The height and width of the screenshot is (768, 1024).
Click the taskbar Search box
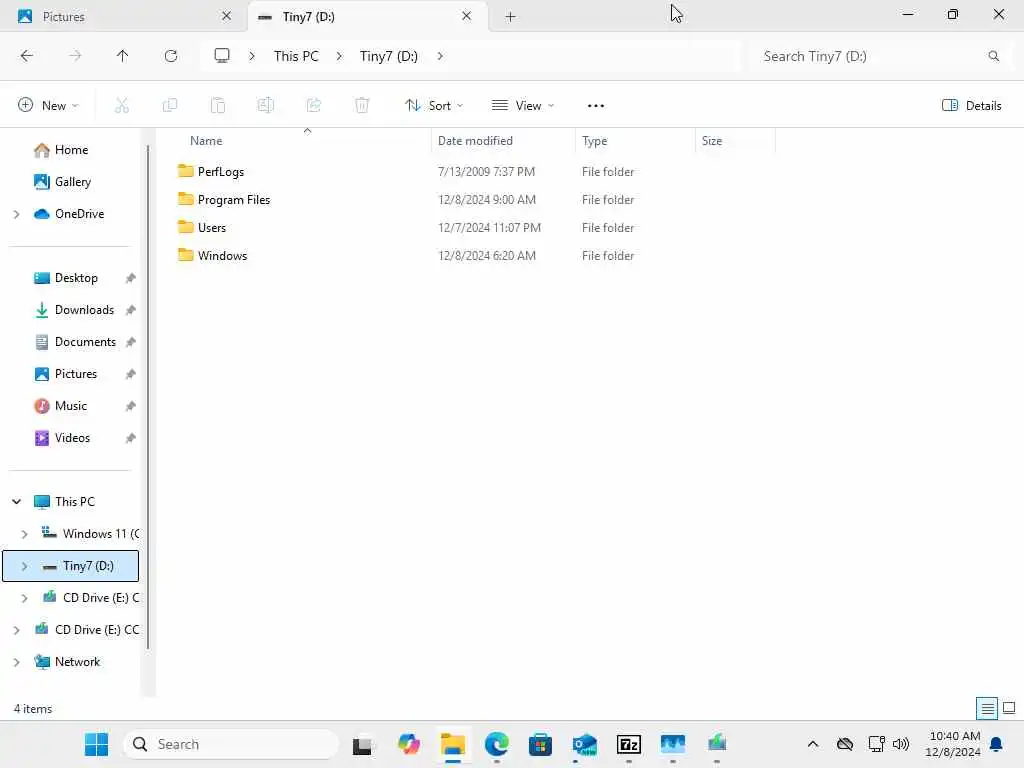231,744
